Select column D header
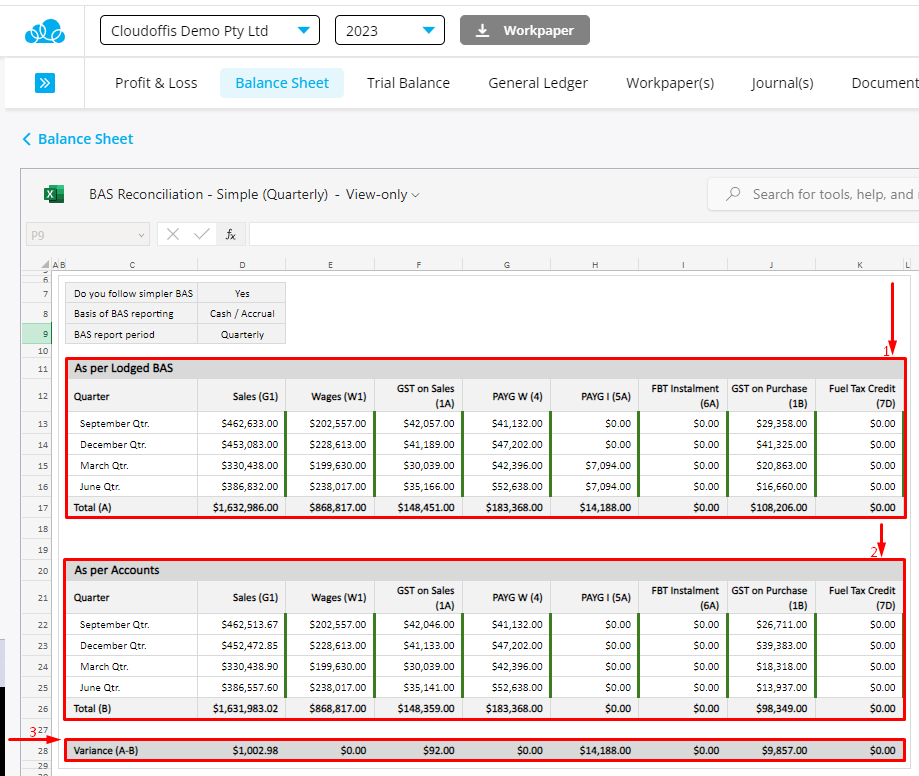The image size is (919, 776). click(x=242, y=265)
